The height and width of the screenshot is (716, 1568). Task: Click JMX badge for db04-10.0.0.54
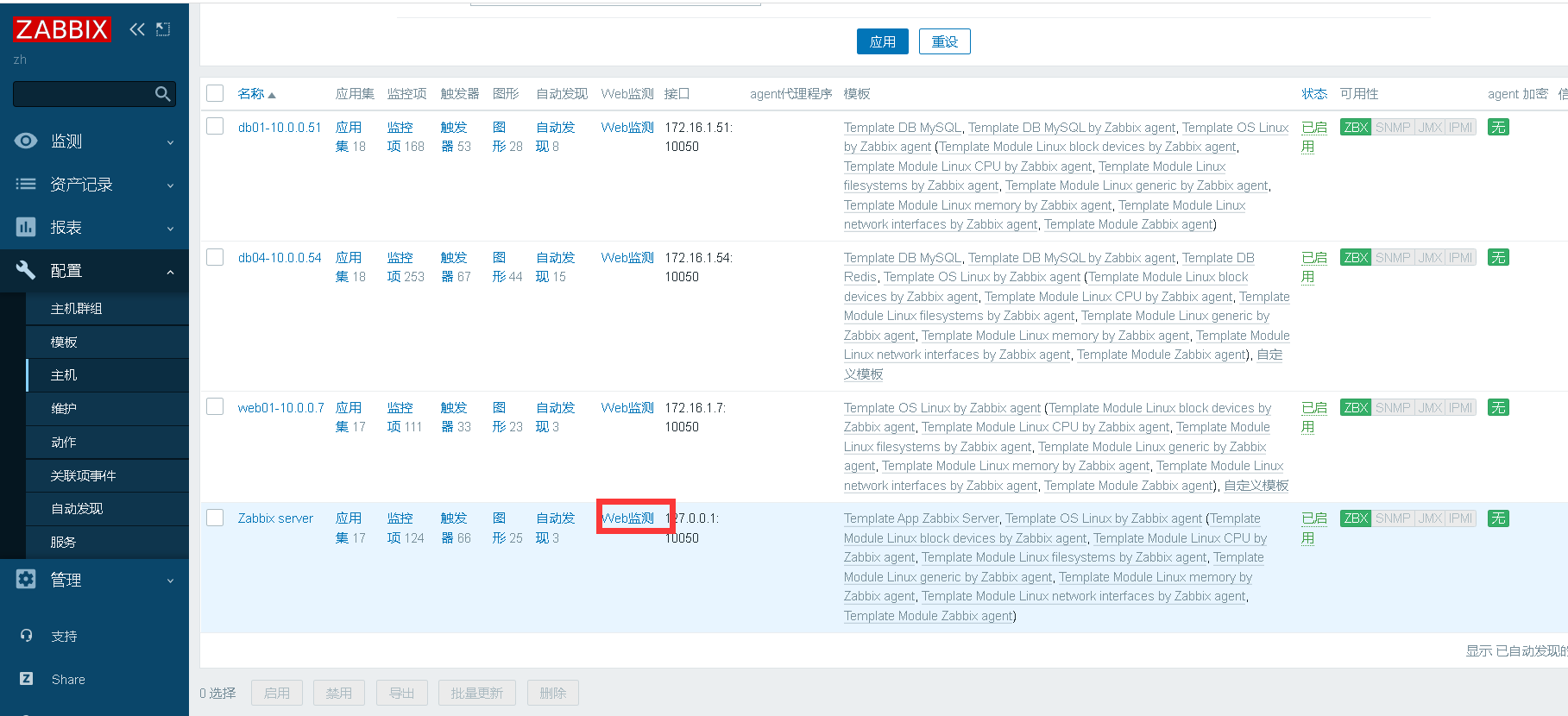click(x=1430, y=258)
